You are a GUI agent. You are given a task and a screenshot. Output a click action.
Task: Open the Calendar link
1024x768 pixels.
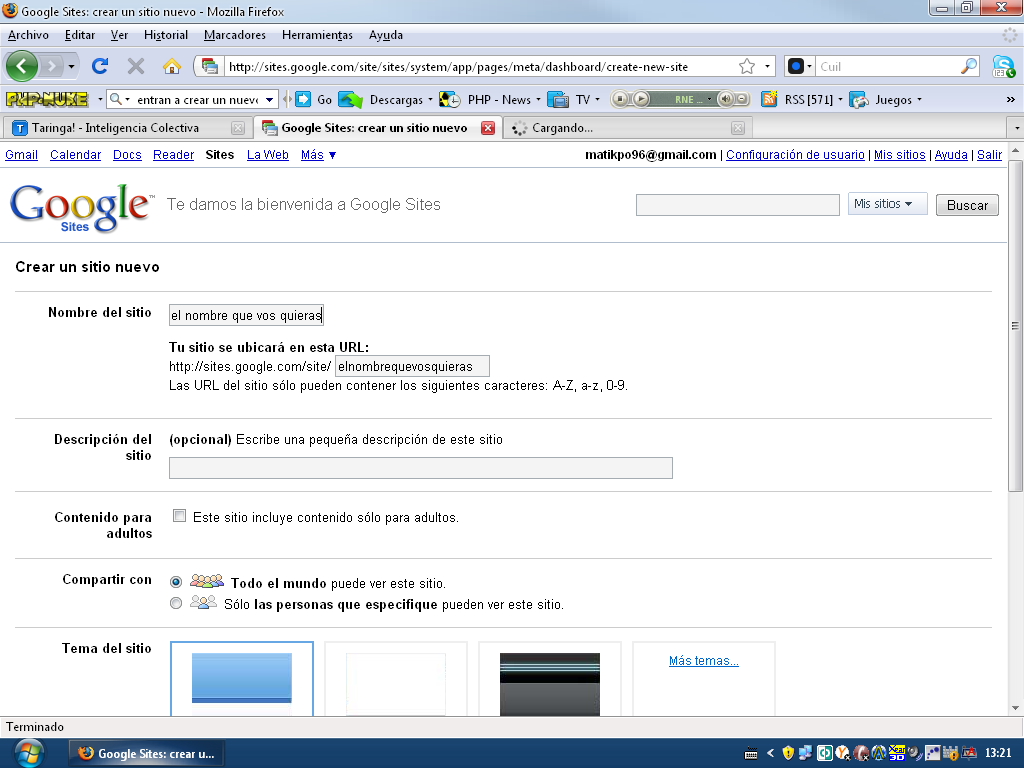(76, 155)
